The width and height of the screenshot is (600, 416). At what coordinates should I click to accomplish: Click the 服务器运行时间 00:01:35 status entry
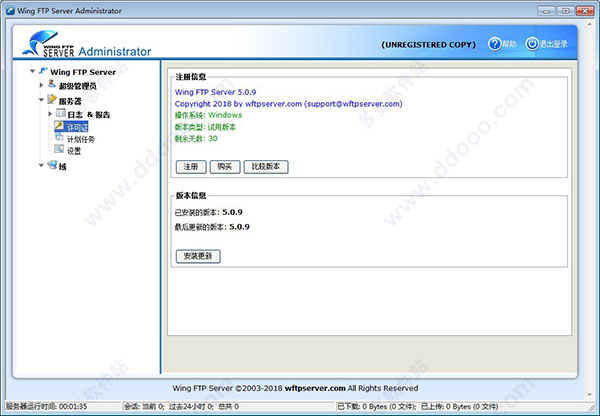(46, 406)
